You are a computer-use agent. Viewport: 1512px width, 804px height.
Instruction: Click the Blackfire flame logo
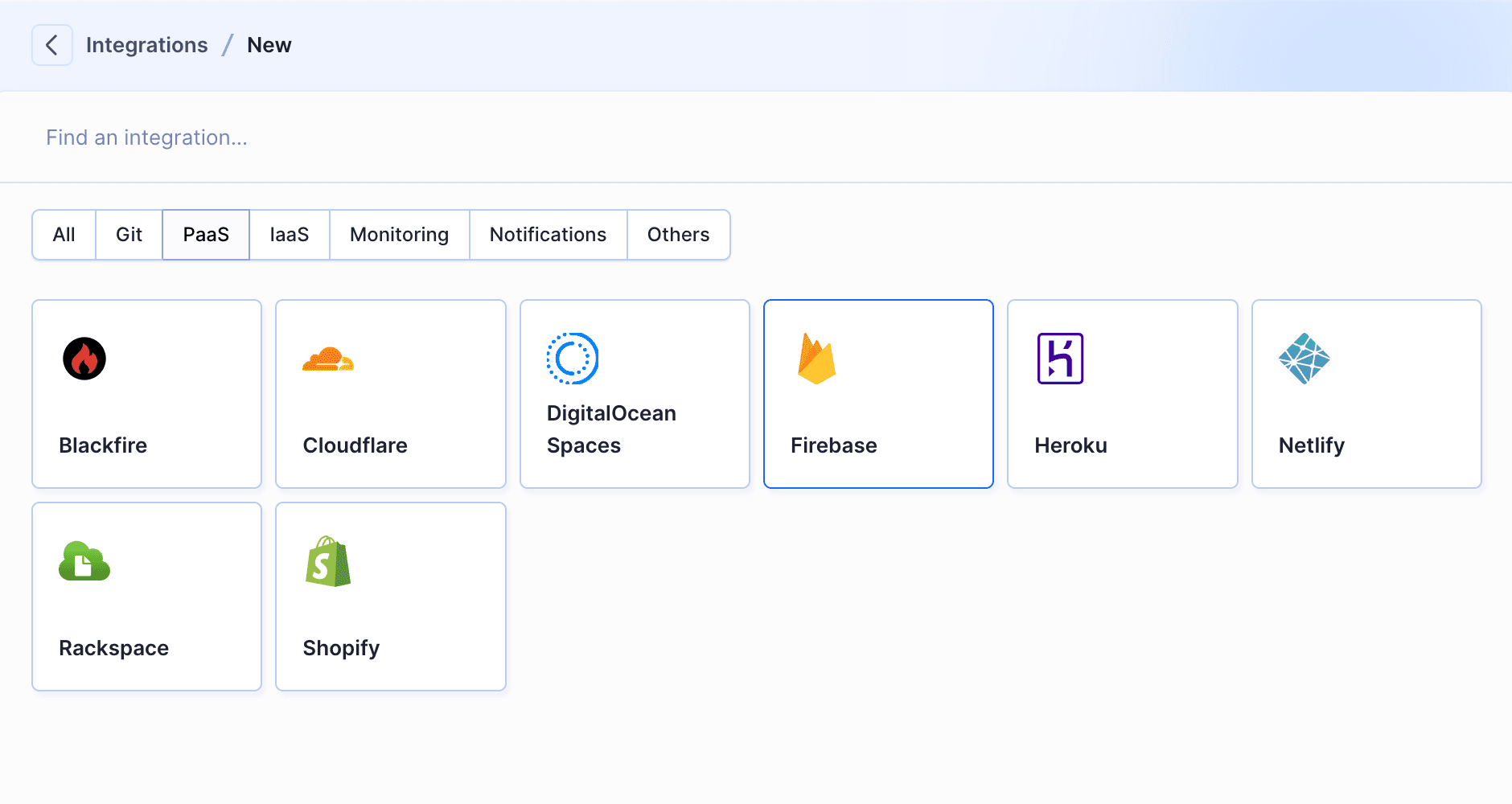click(84, 359)
